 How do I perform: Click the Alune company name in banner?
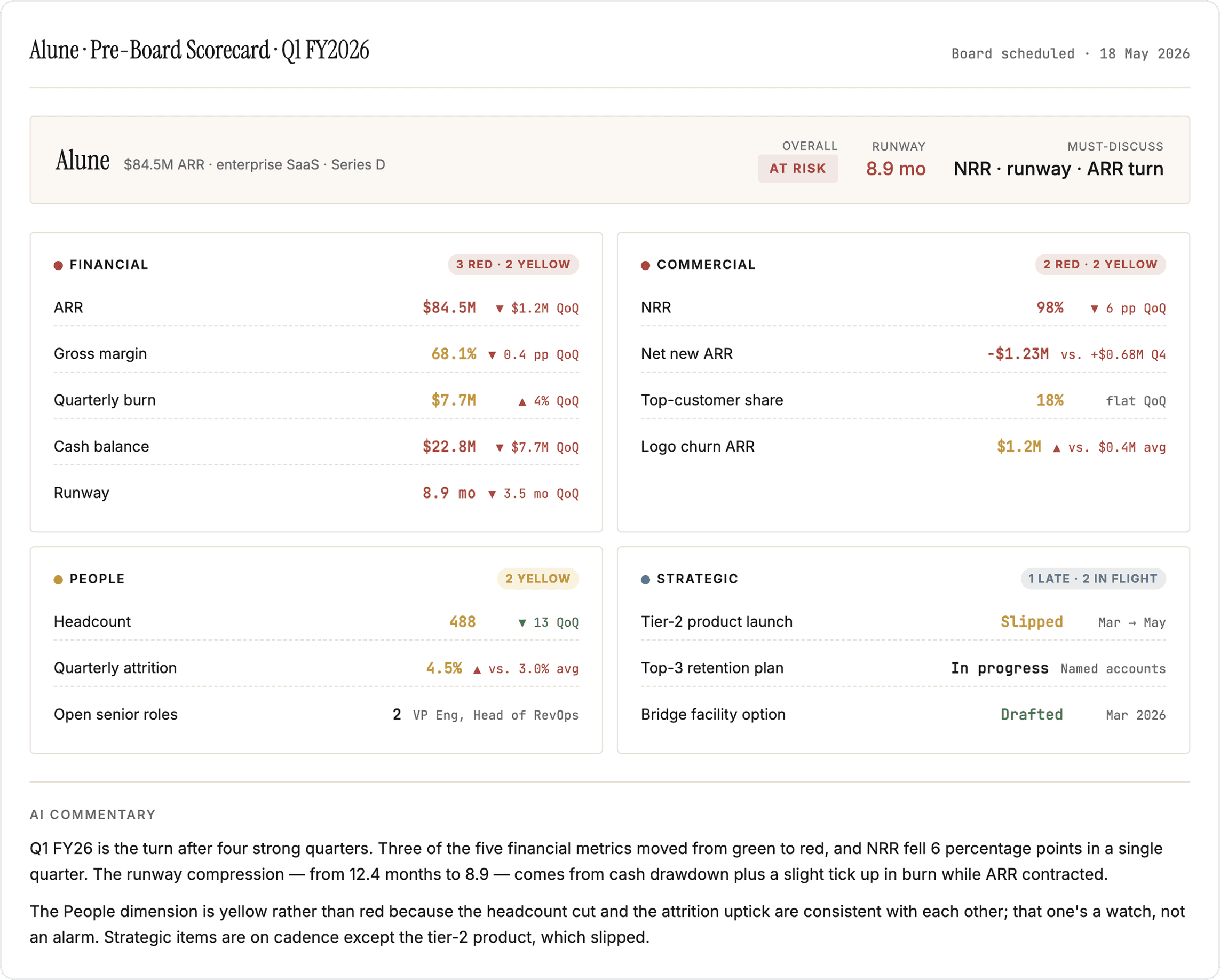(83, 161)
